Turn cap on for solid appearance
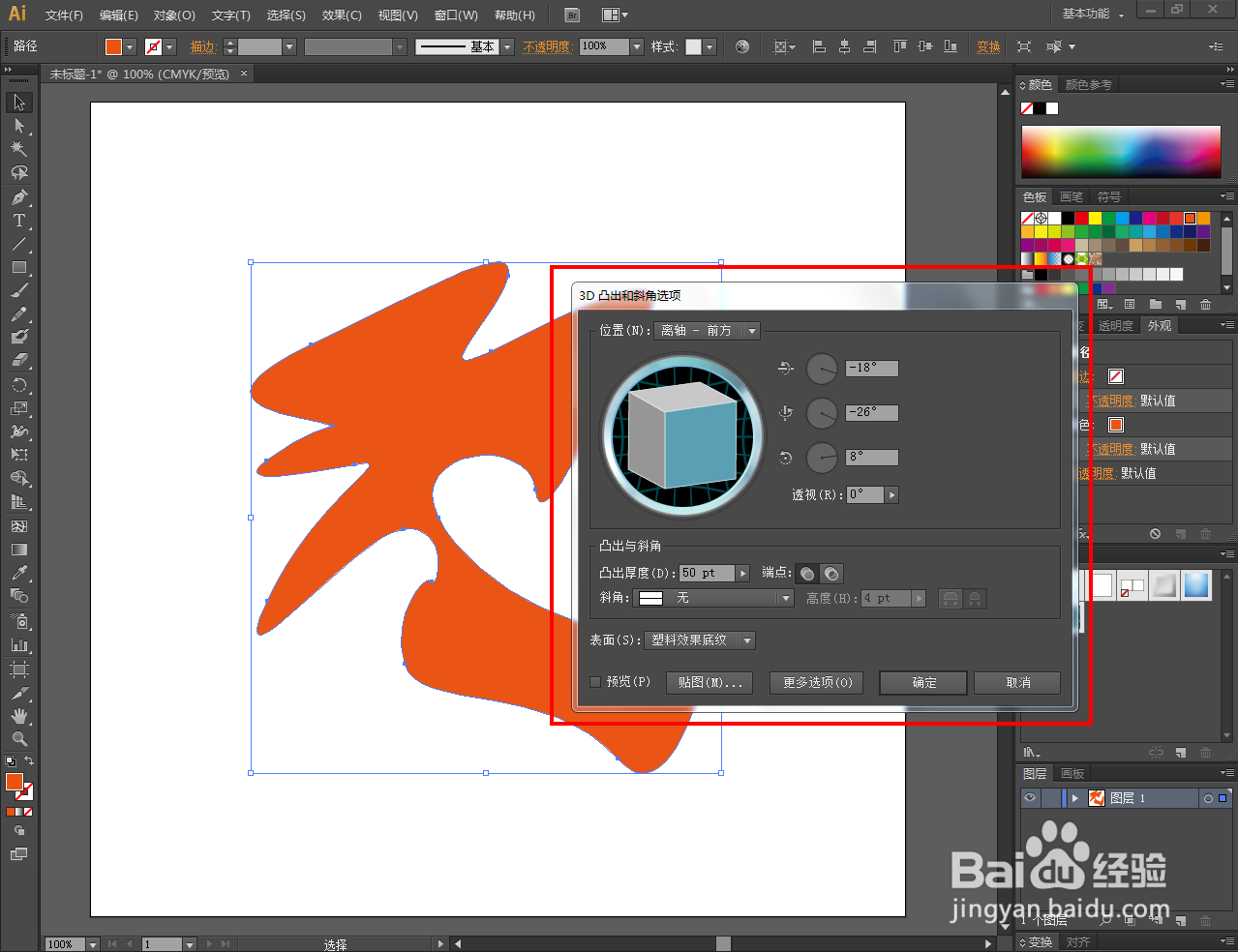1238x952 pixels. point(806,574)
